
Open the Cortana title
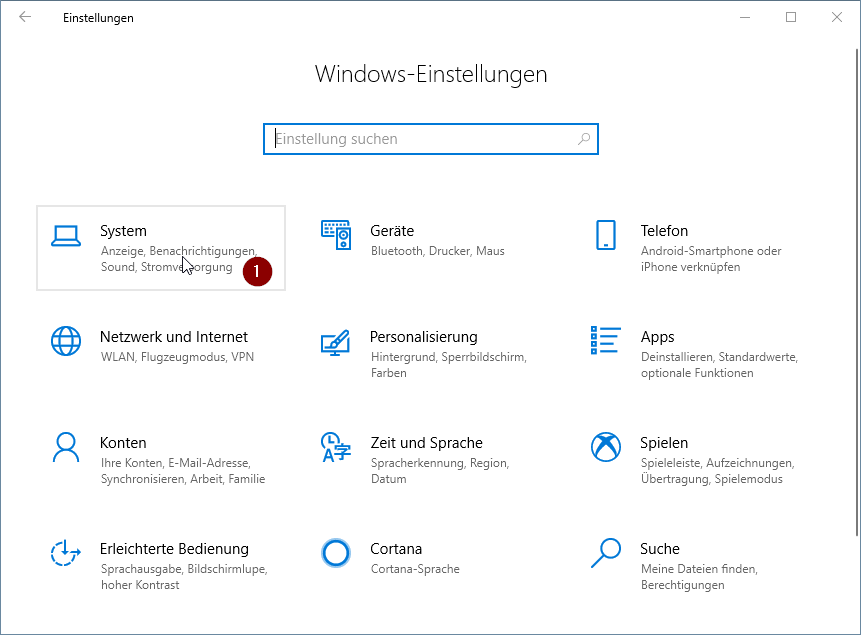(396, 549)
